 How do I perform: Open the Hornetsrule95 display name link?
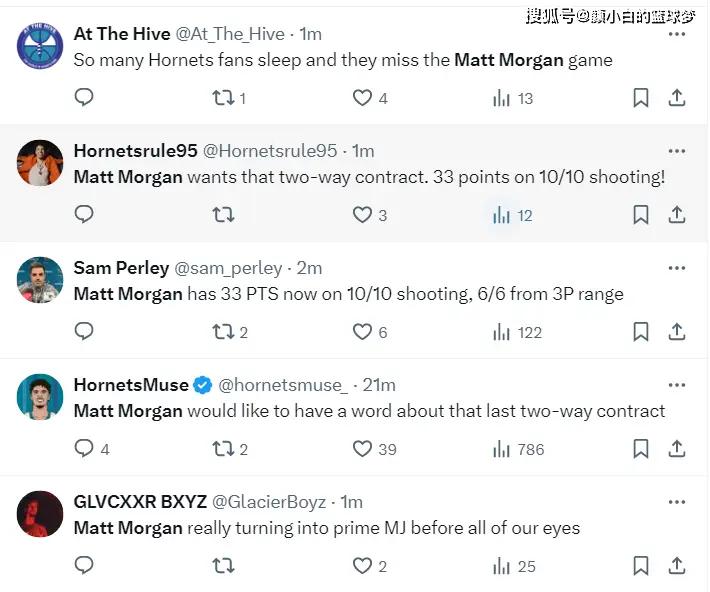135,151
